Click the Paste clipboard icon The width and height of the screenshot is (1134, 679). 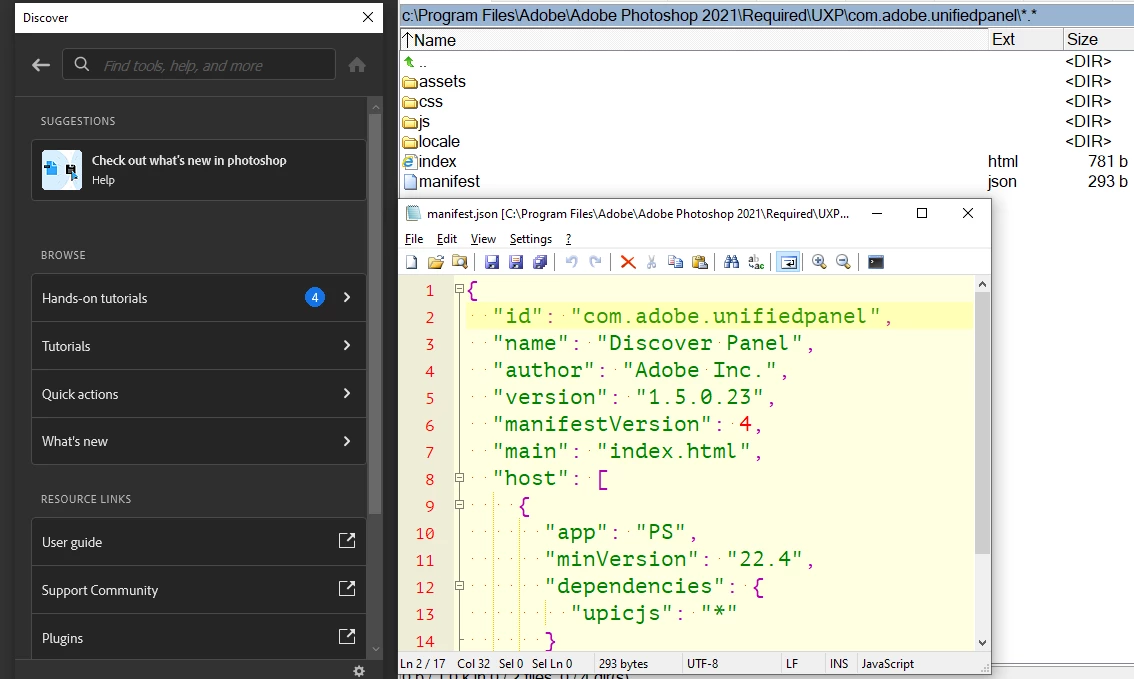tap(699, 262)
